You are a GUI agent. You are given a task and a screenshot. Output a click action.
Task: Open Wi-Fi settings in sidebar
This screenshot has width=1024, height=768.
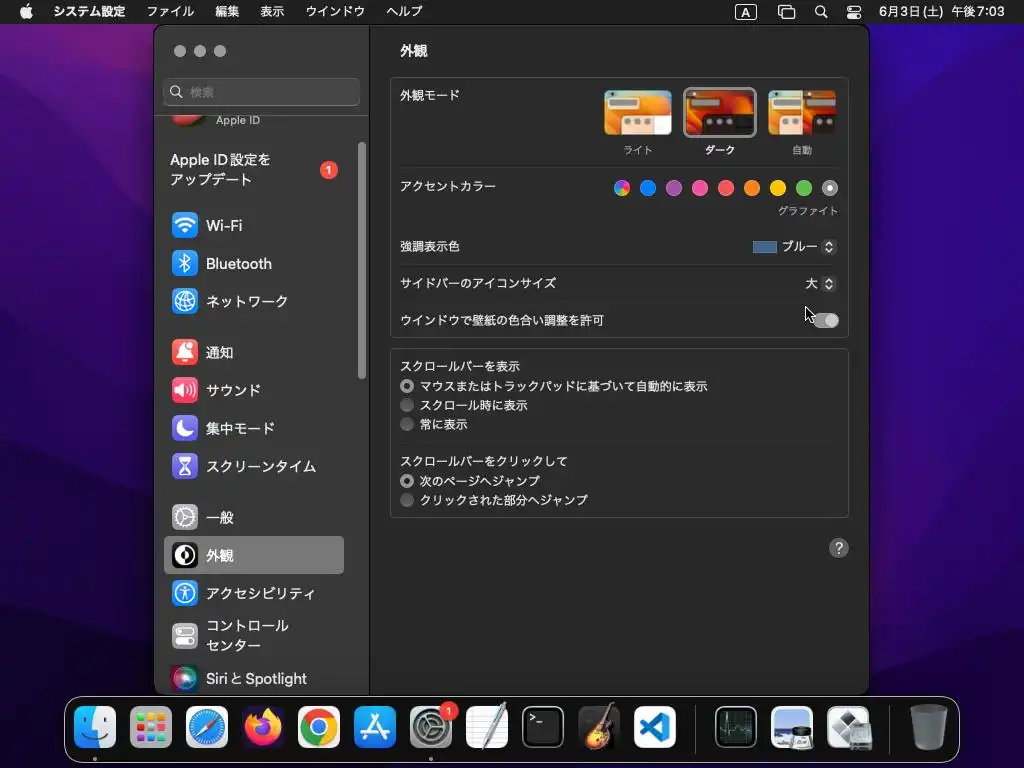tap(253, 225)
